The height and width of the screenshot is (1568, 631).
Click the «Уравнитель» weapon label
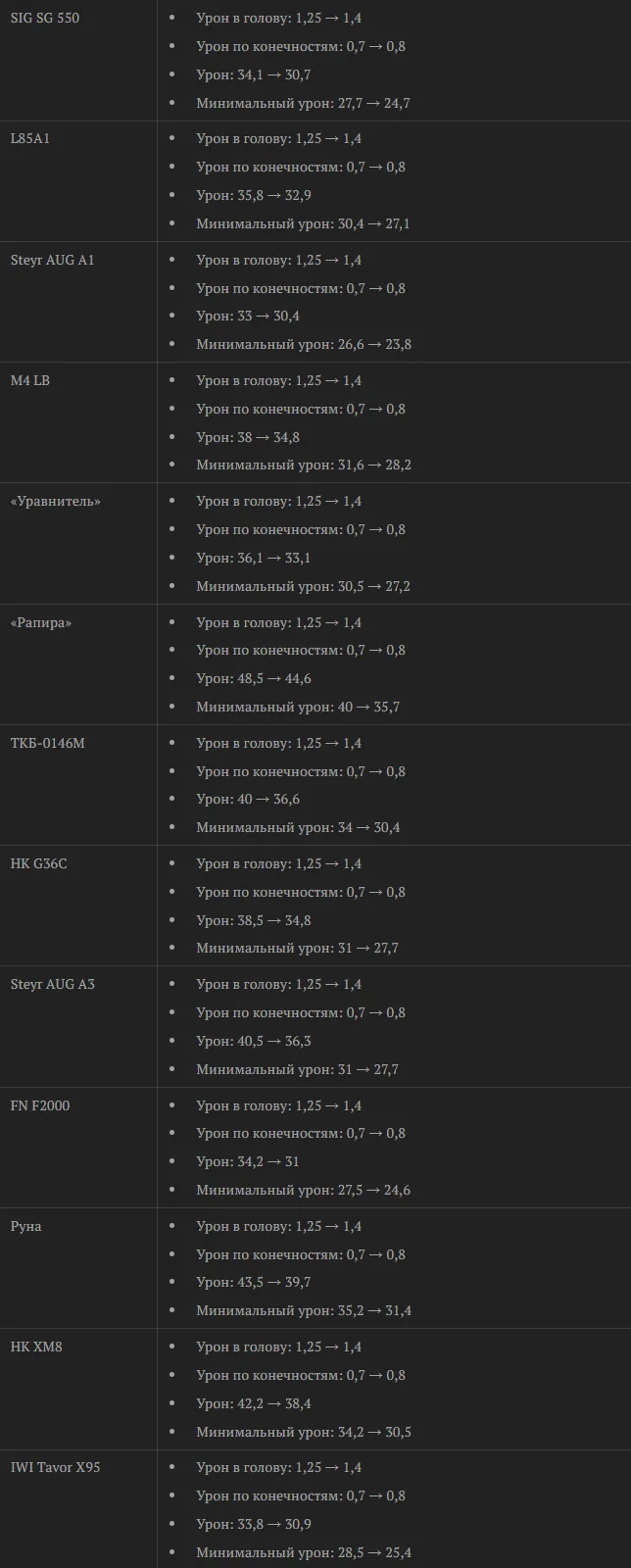tap(56, 501)
